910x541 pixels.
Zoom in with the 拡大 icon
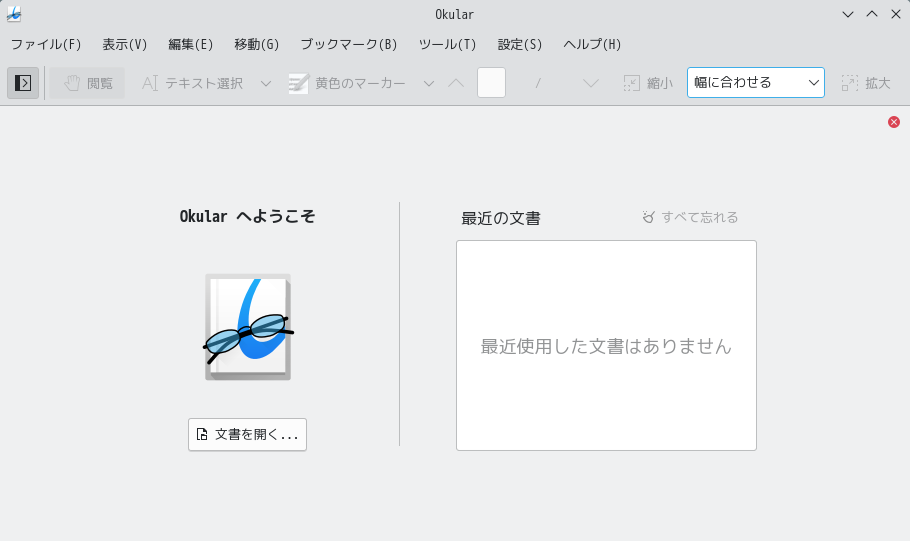pyautogui.click(x=865, y=83)
